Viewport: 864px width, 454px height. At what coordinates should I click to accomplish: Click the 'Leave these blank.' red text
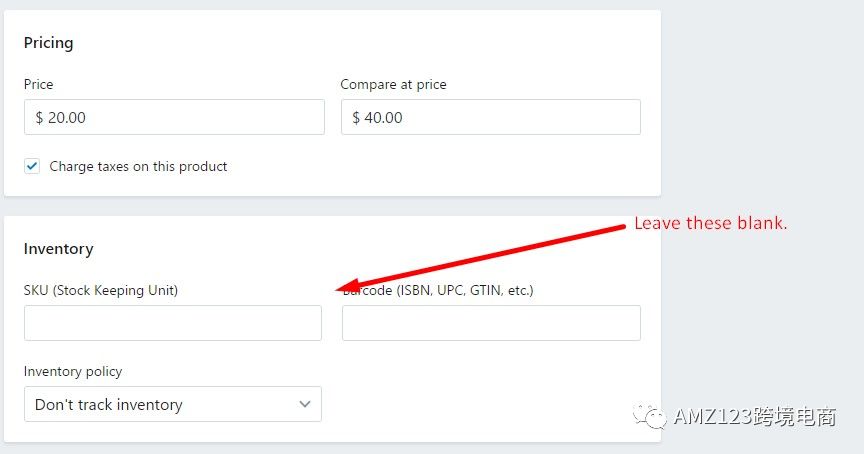(x=711, y=223)
